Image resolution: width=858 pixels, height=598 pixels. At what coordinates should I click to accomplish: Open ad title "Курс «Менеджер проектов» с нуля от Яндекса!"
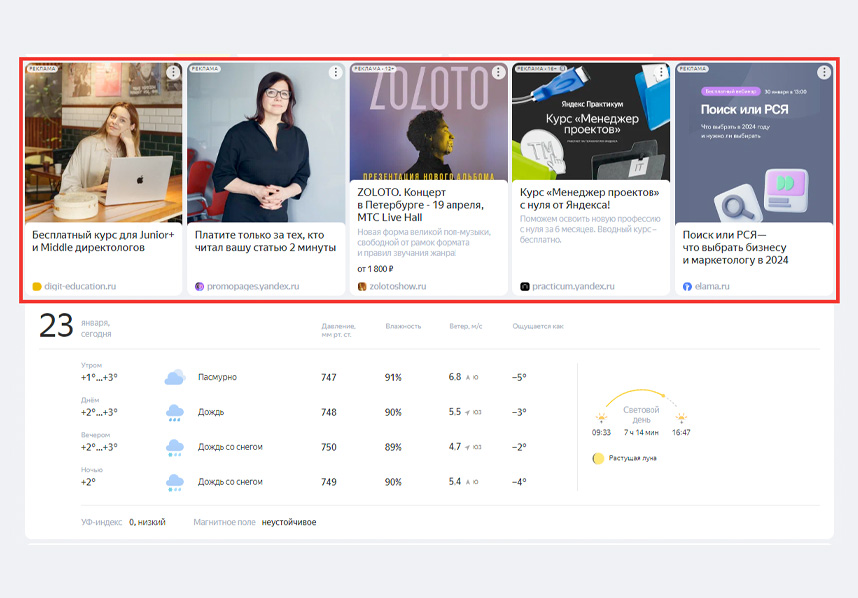(x=589, y=199)
